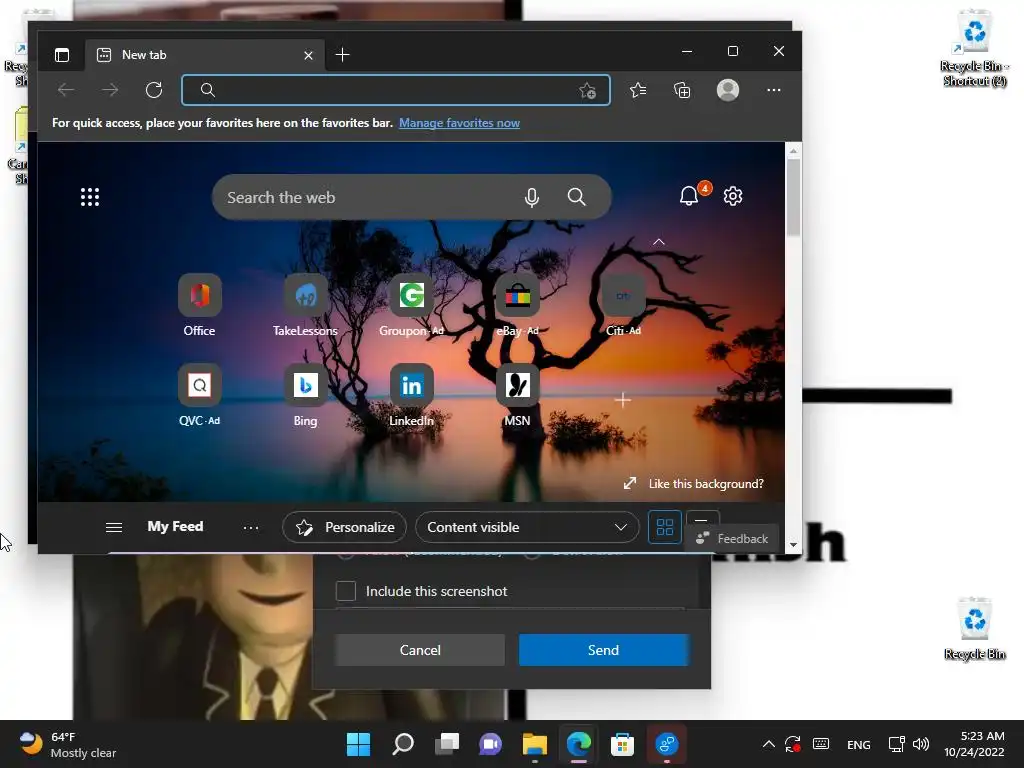This screenshot has height=768, width=1024.
Task: Click the page vertical scrollbar thumb
Action: (793, 196)
